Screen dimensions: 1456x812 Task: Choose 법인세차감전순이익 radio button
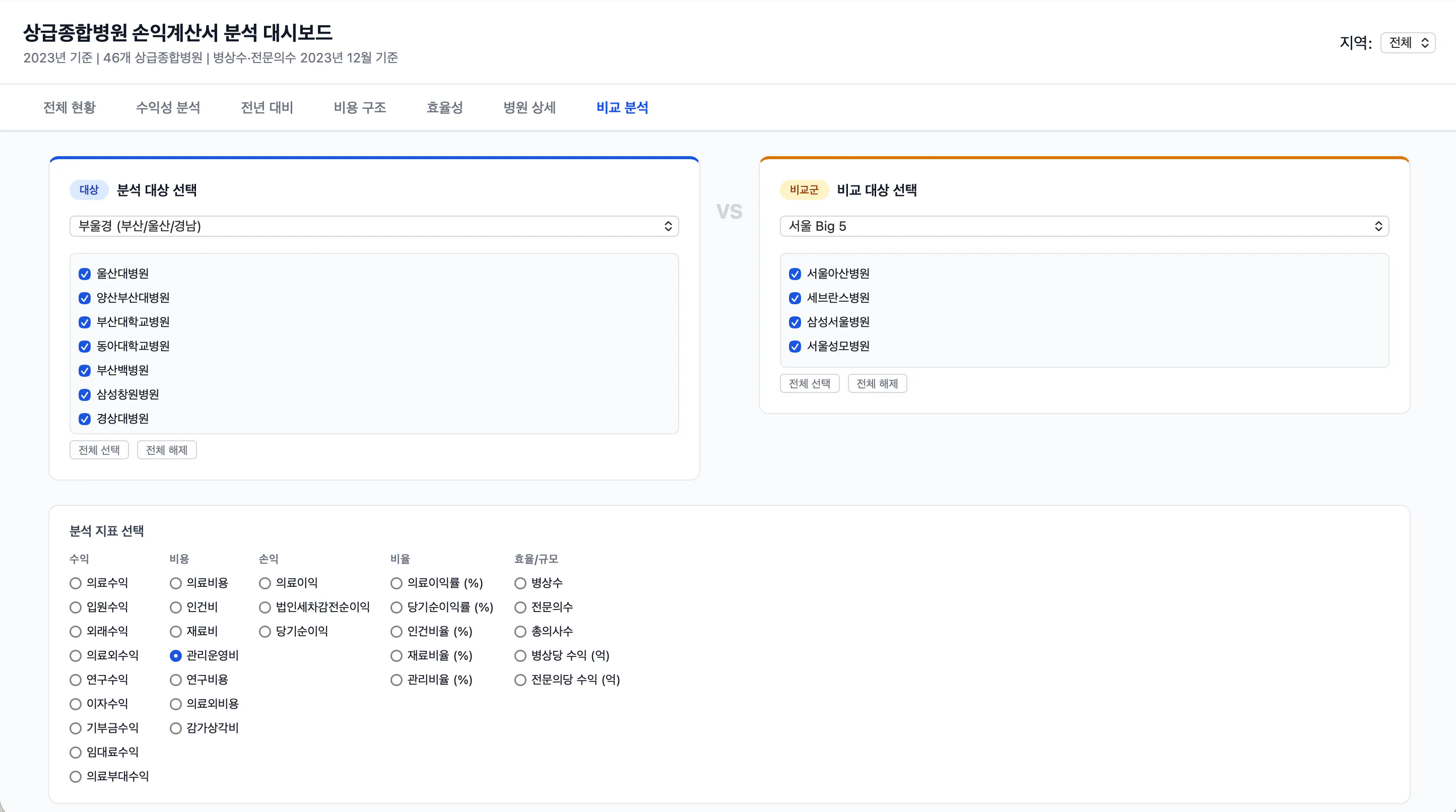click(265, 607)
